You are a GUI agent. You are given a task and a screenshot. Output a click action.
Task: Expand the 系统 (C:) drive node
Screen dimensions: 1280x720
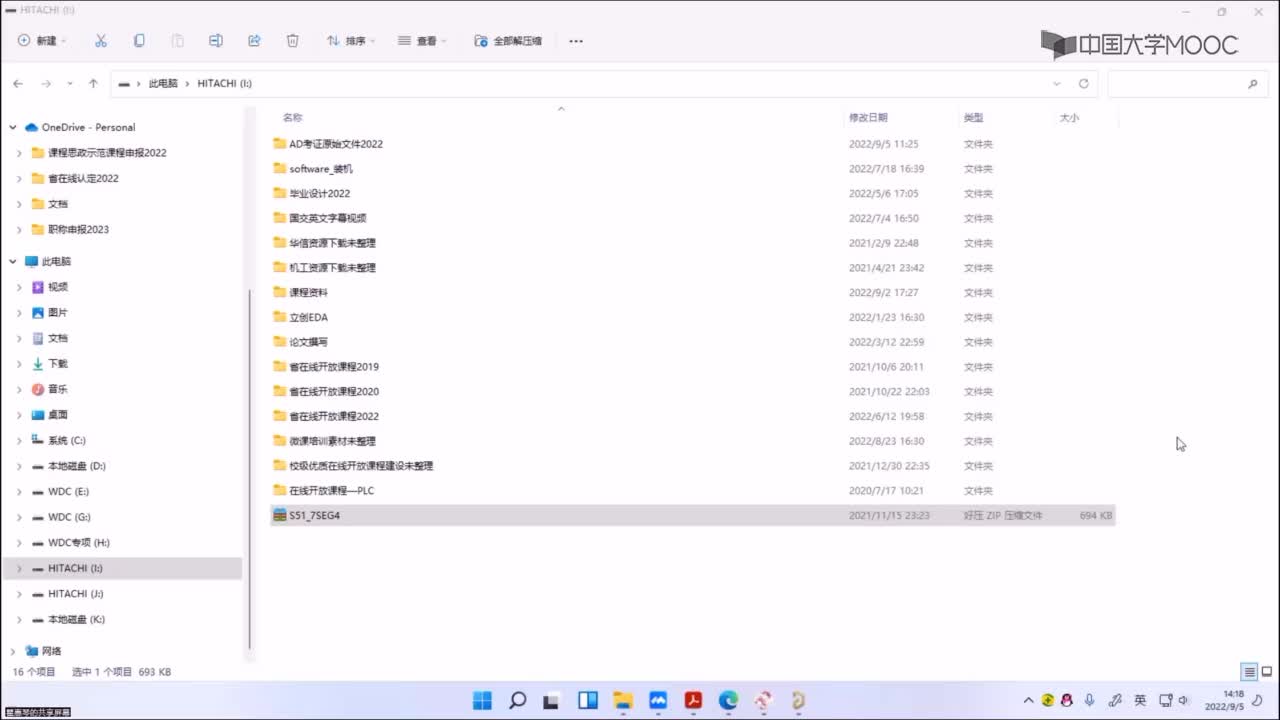pyautogui.click(x=19, y=440)
